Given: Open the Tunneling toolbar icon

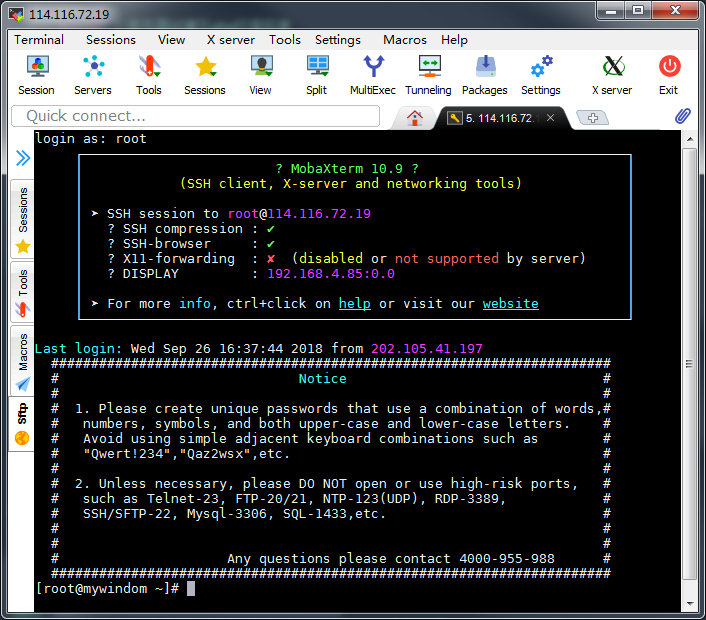Looking at the screenshot, I should pos(428,75).
